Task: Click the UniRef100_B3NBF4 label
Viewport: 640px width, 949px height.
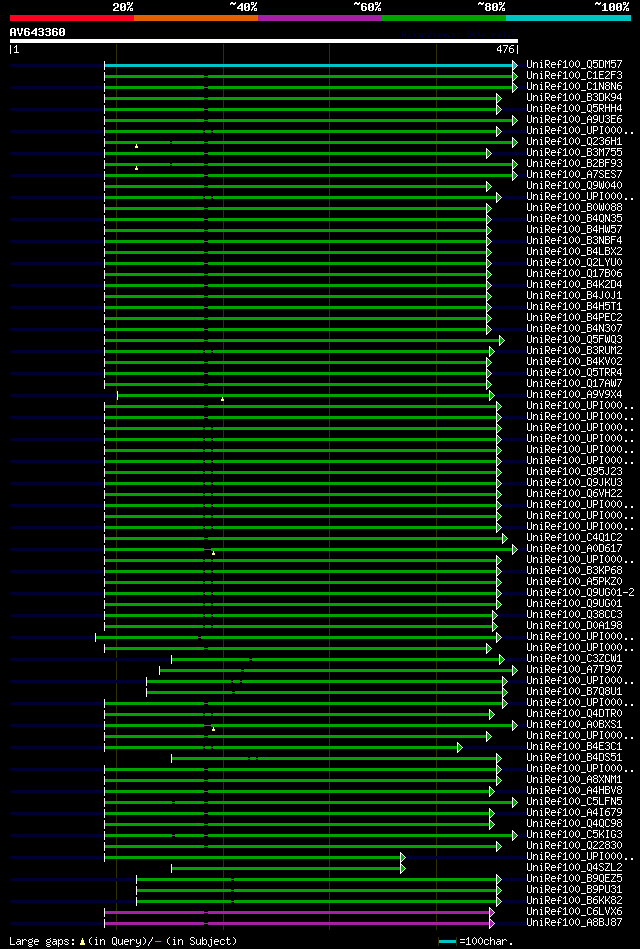Action: [574, 240]
